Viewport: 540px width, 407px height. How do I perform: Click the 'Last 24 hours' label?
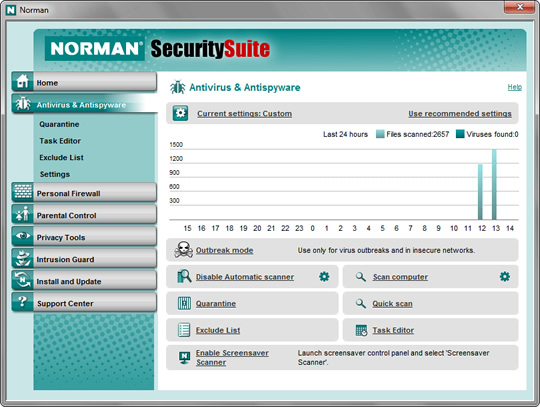(x=345, y=134)
